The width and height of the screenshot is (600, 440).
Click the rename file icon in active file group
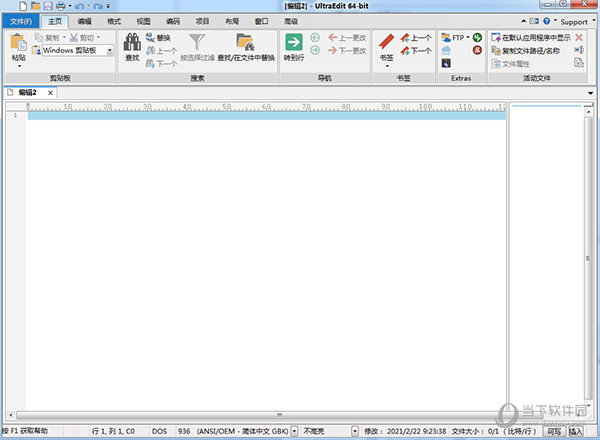(x=579, y=50)
